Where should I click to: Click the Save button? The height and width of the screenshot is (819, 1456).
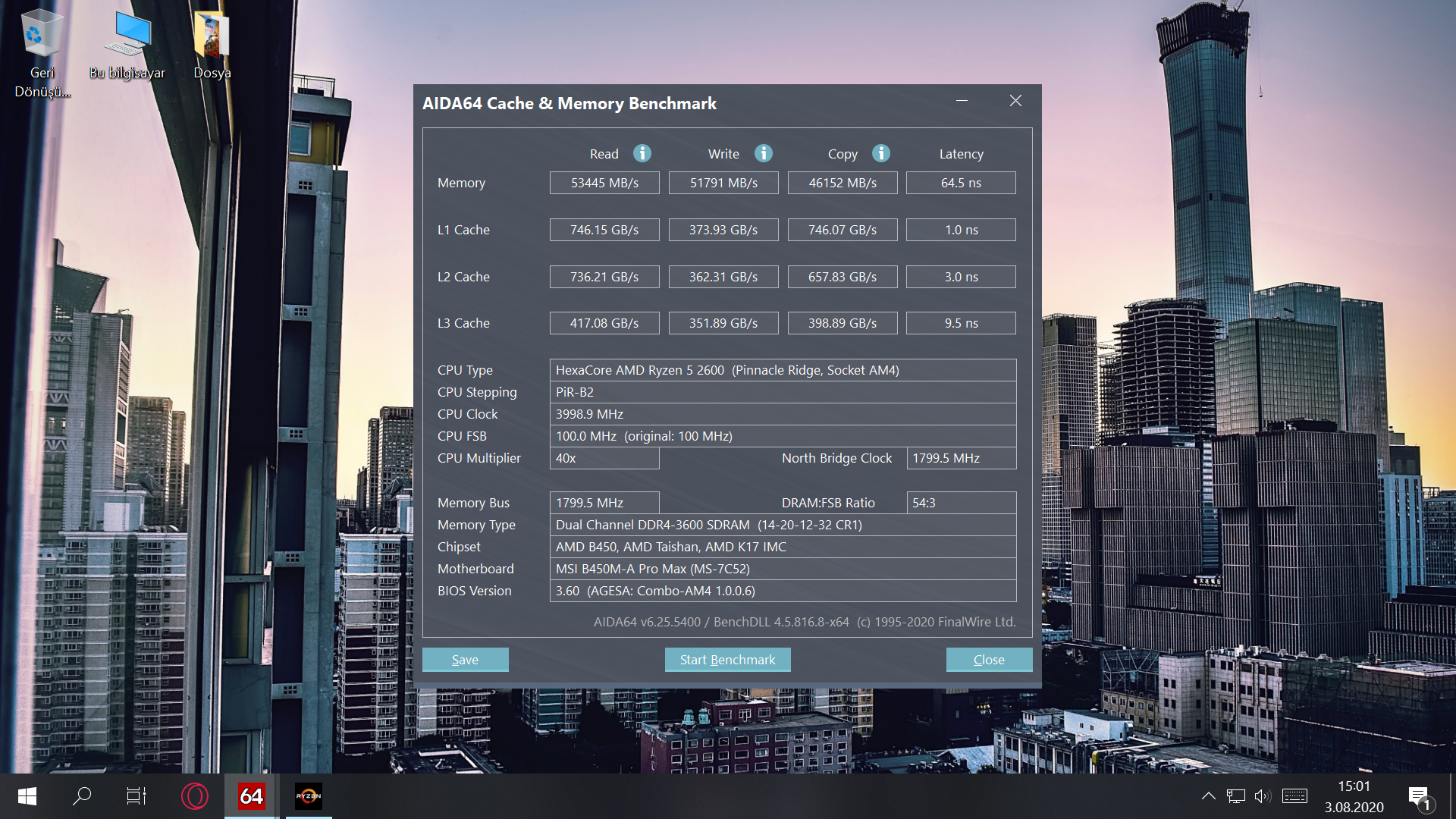[x=465, y=660]
